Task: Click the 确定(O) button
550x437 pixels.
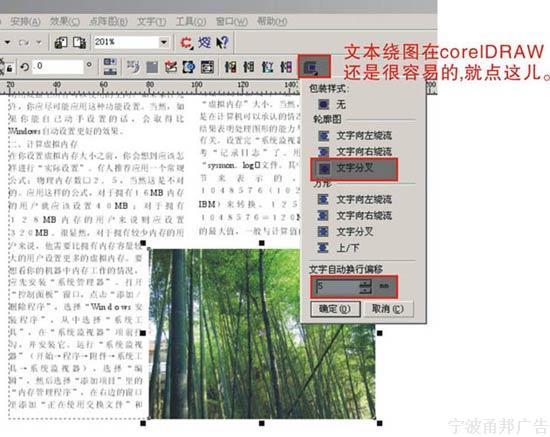Action: click(x=335, y=309)
